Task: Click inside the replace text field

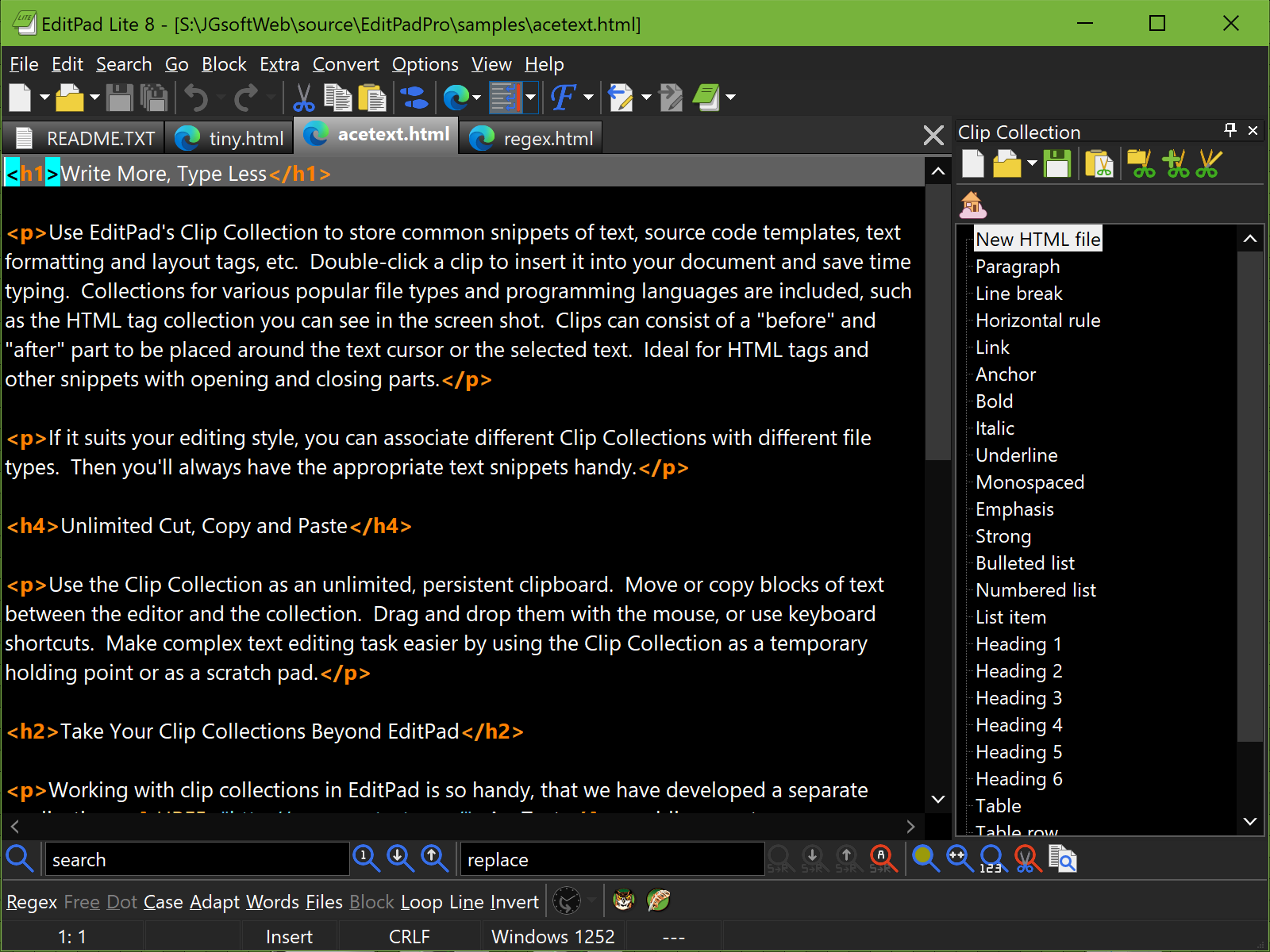Action: [612, 859]
